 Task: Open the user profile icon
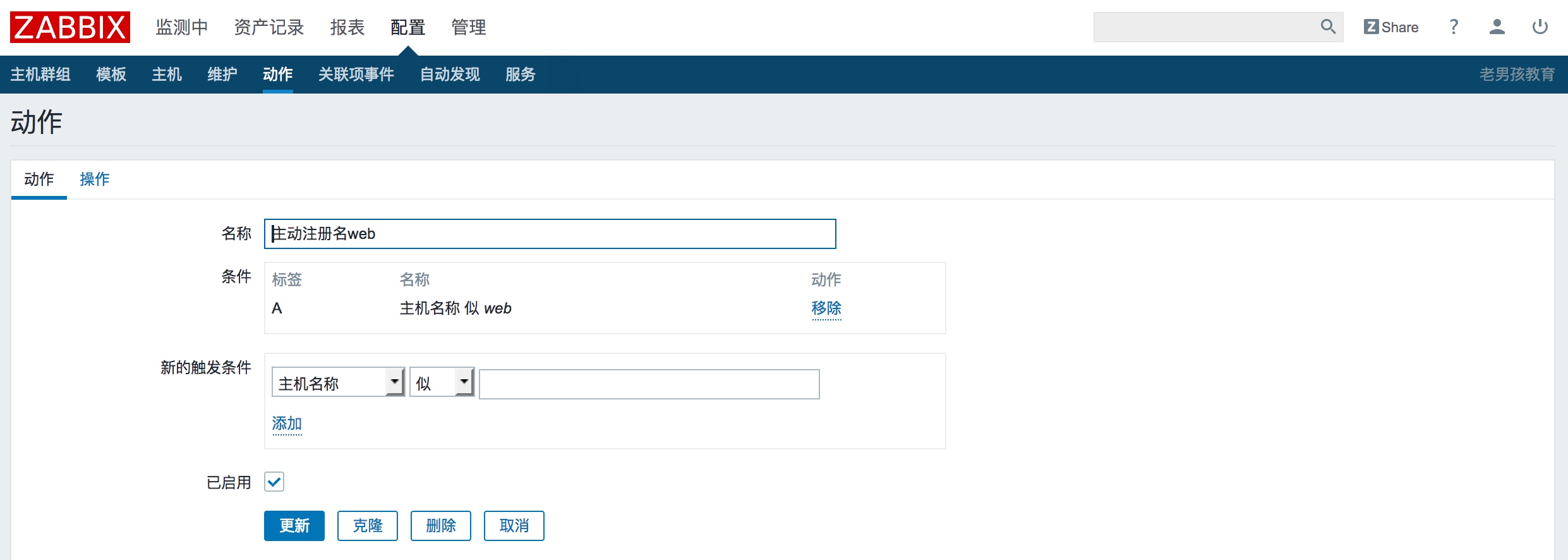coord(1497,27)
